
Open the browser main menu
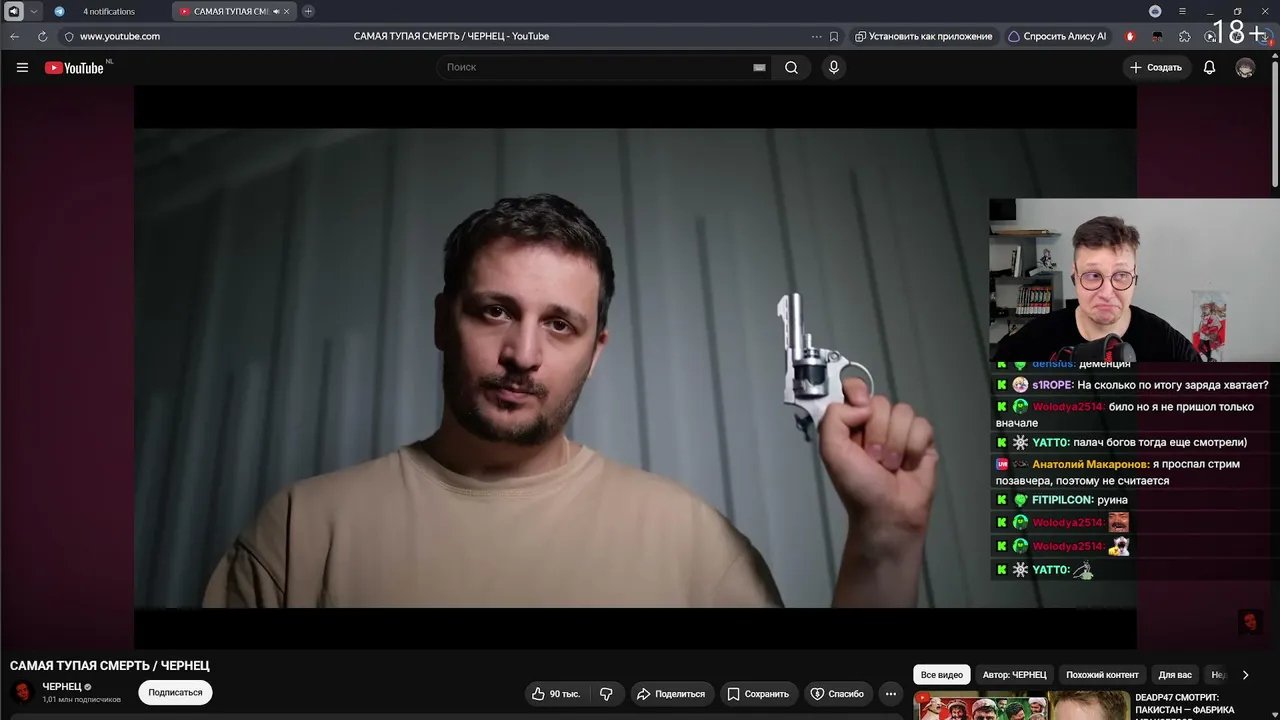coord(1182,11)
